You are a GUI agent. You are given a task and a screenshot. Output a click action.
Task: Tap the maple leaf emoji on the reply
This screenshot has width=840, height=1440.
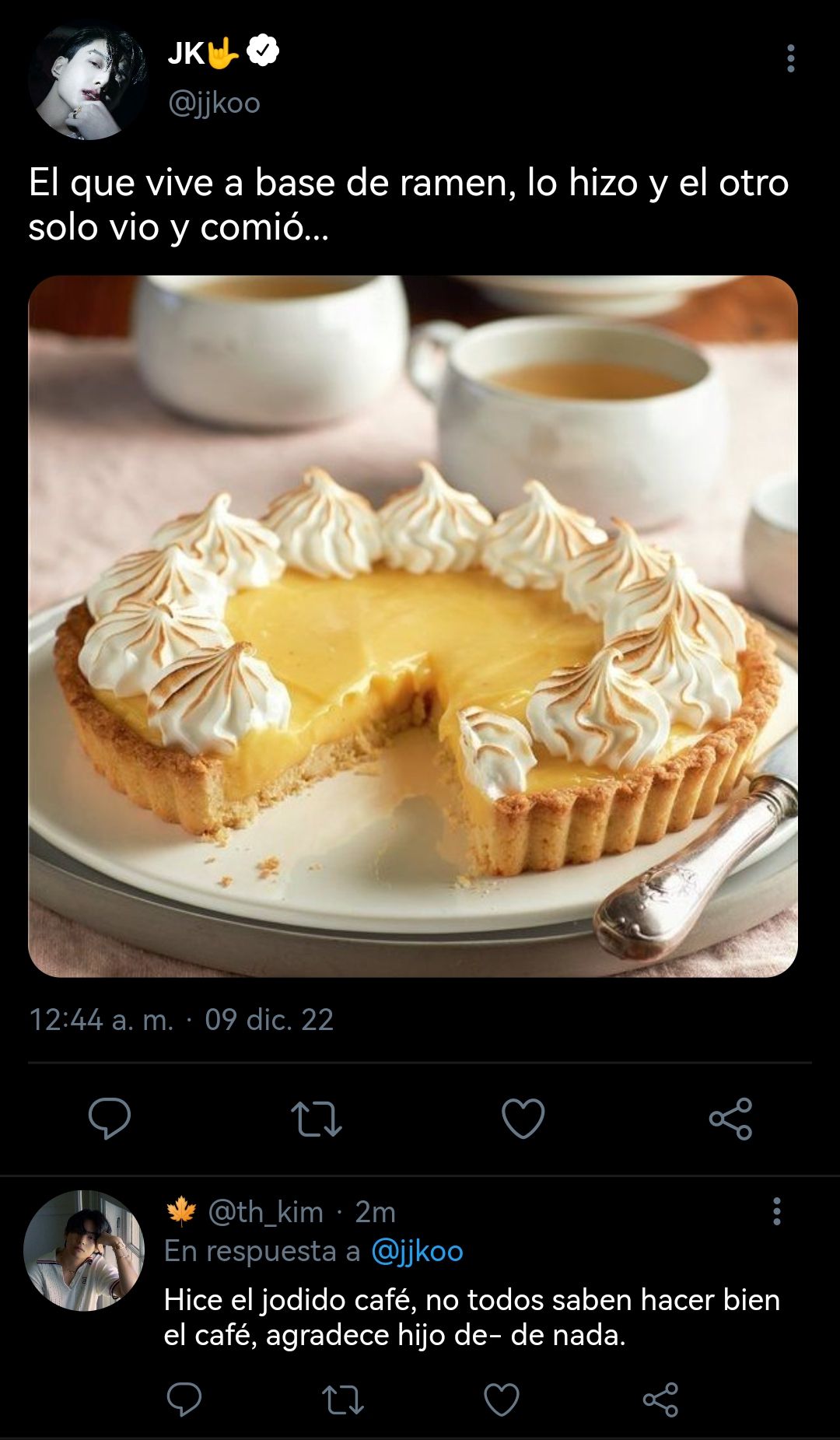181,1211
